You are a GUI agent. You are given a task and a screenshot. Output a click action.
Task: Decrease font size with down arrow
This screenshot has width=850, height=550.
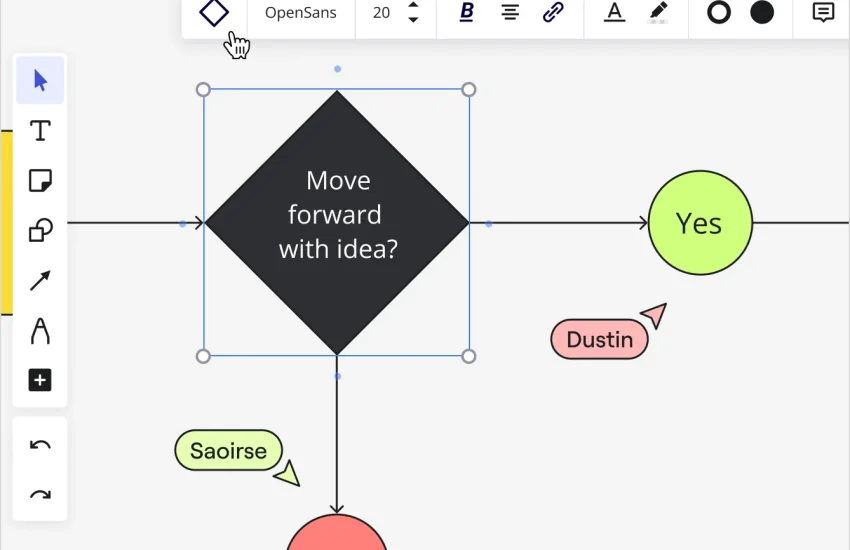[x=413, y=20]
